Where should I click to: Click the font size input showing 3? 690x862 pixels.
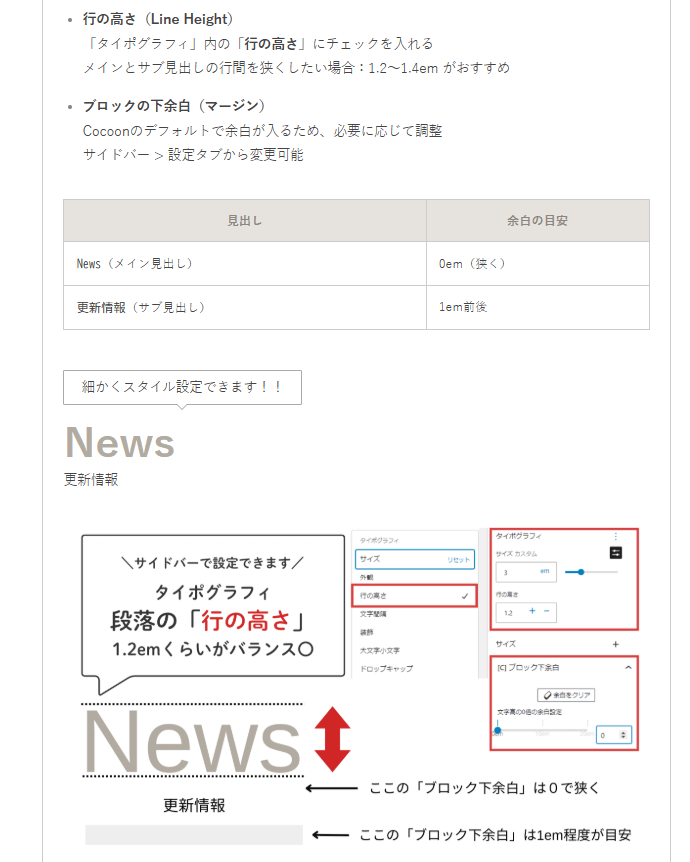point(526,572)
